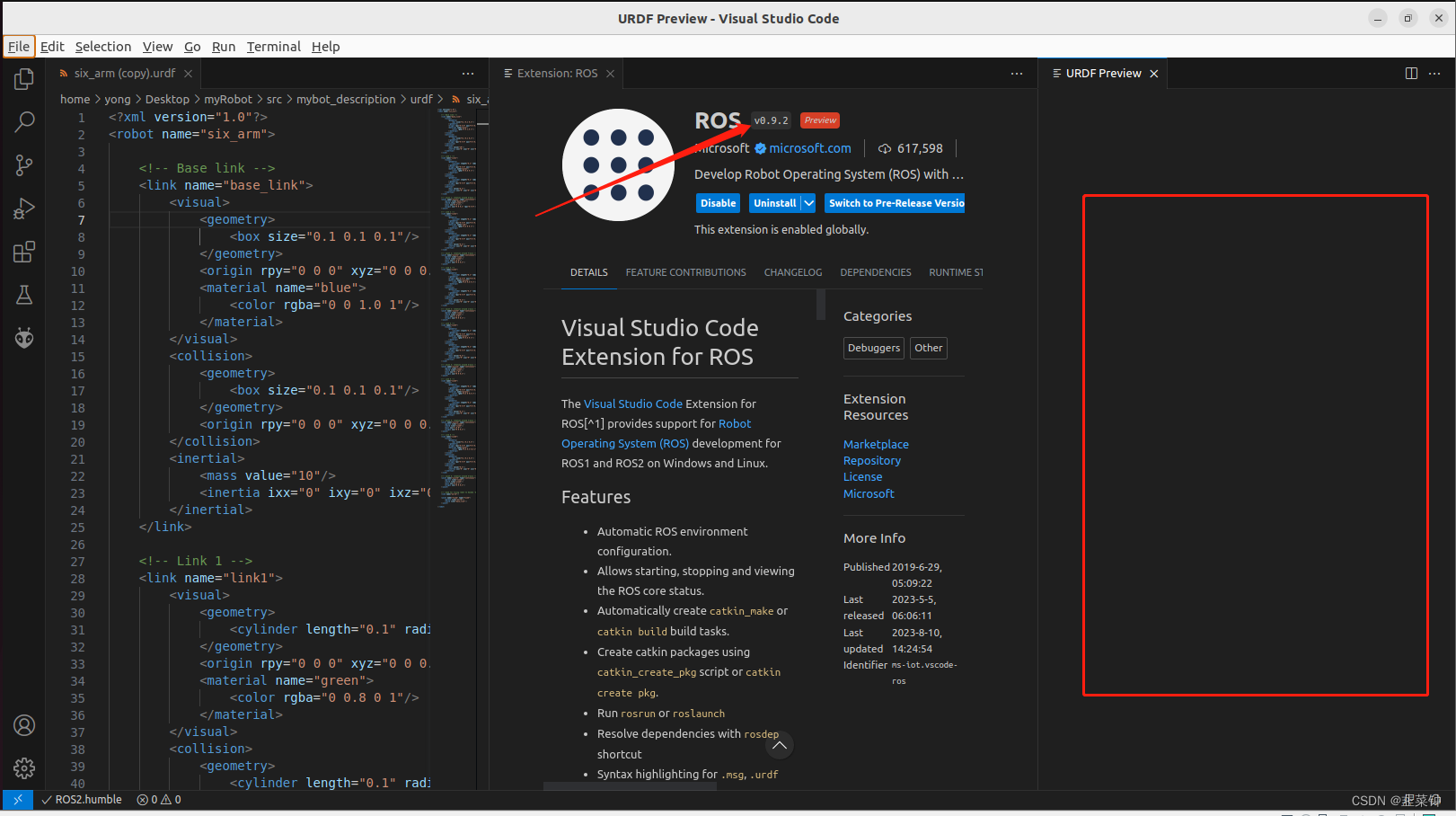Open the Marketplace resource link

(876, 445)
